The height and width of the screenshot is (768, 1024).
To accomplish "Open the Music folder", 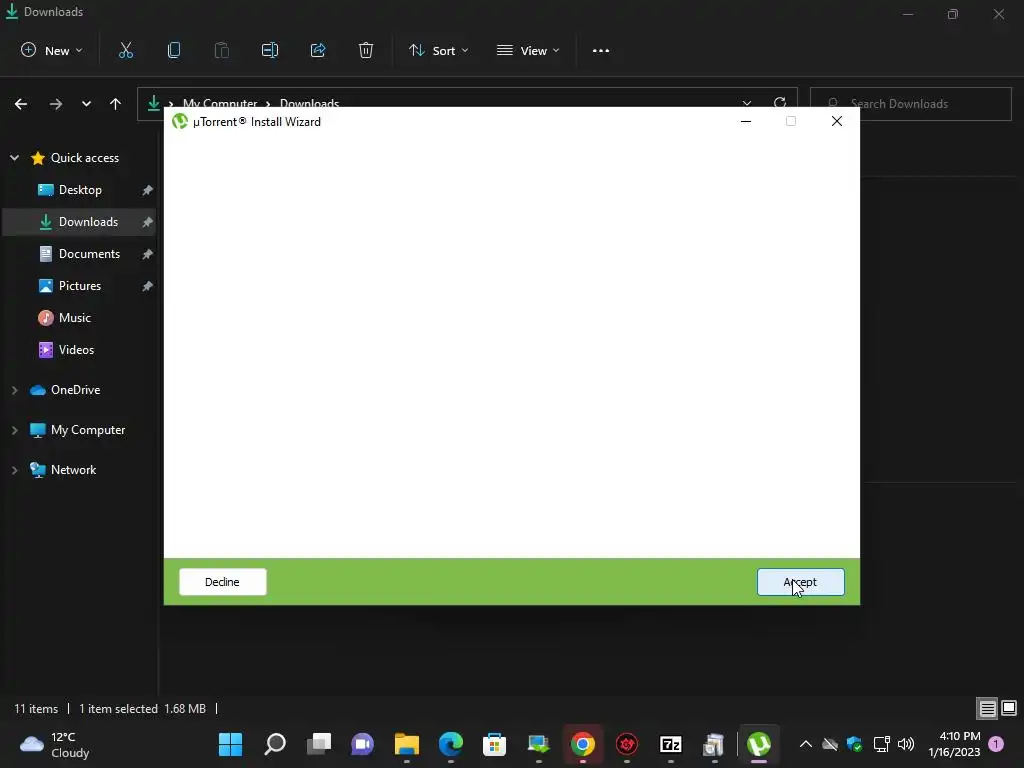I will coord(65,318).
